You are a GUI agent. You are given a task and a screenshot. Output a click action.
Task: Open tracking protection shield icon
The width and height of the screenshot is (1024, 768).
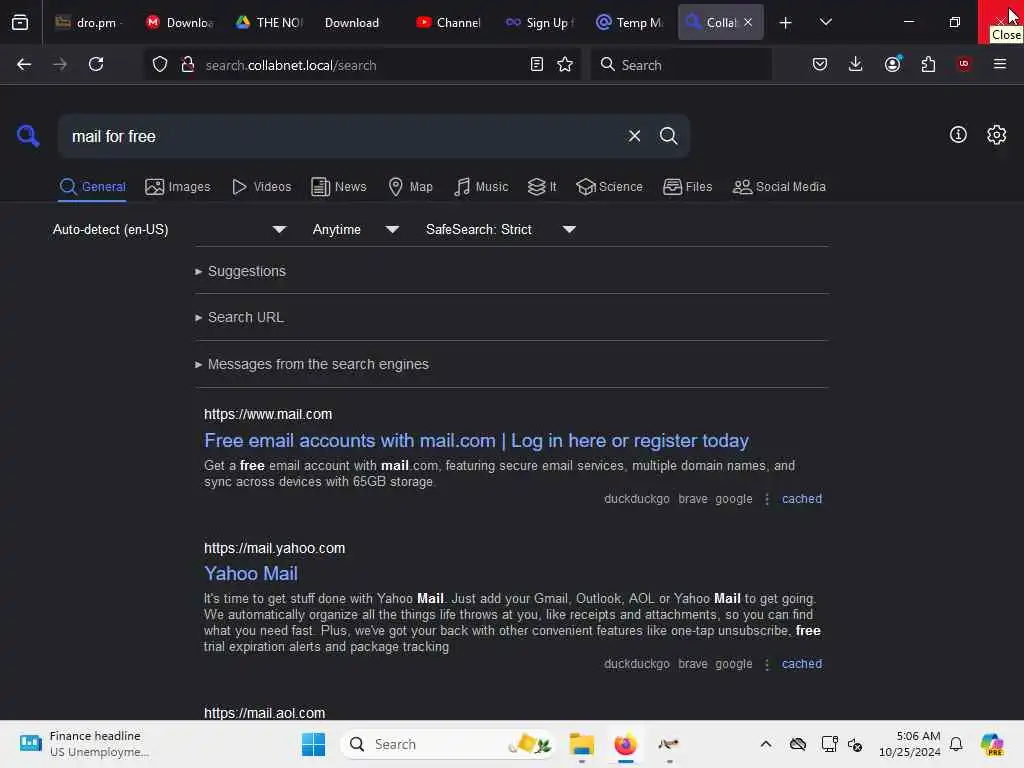pyautogui.click(x=160, y=64)
